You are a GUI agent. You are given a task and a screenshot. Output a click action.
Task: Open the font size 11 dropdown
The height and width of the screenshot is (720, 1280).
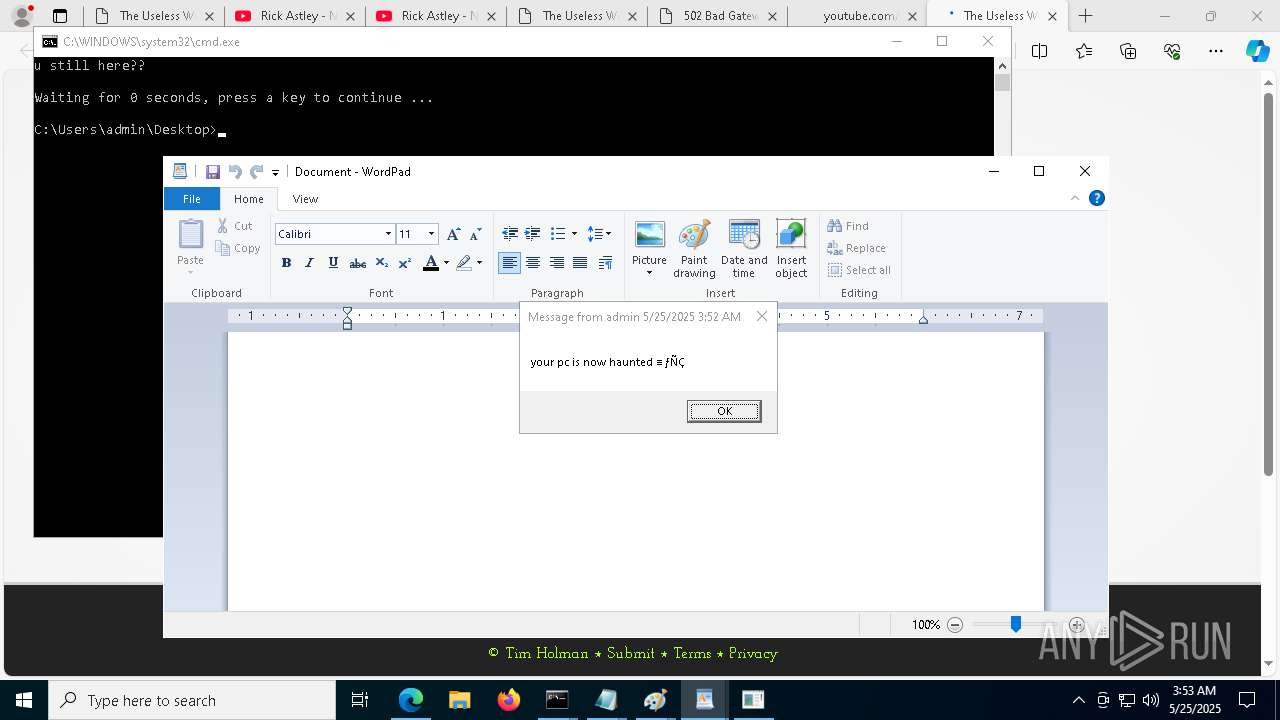coord(431,234)
